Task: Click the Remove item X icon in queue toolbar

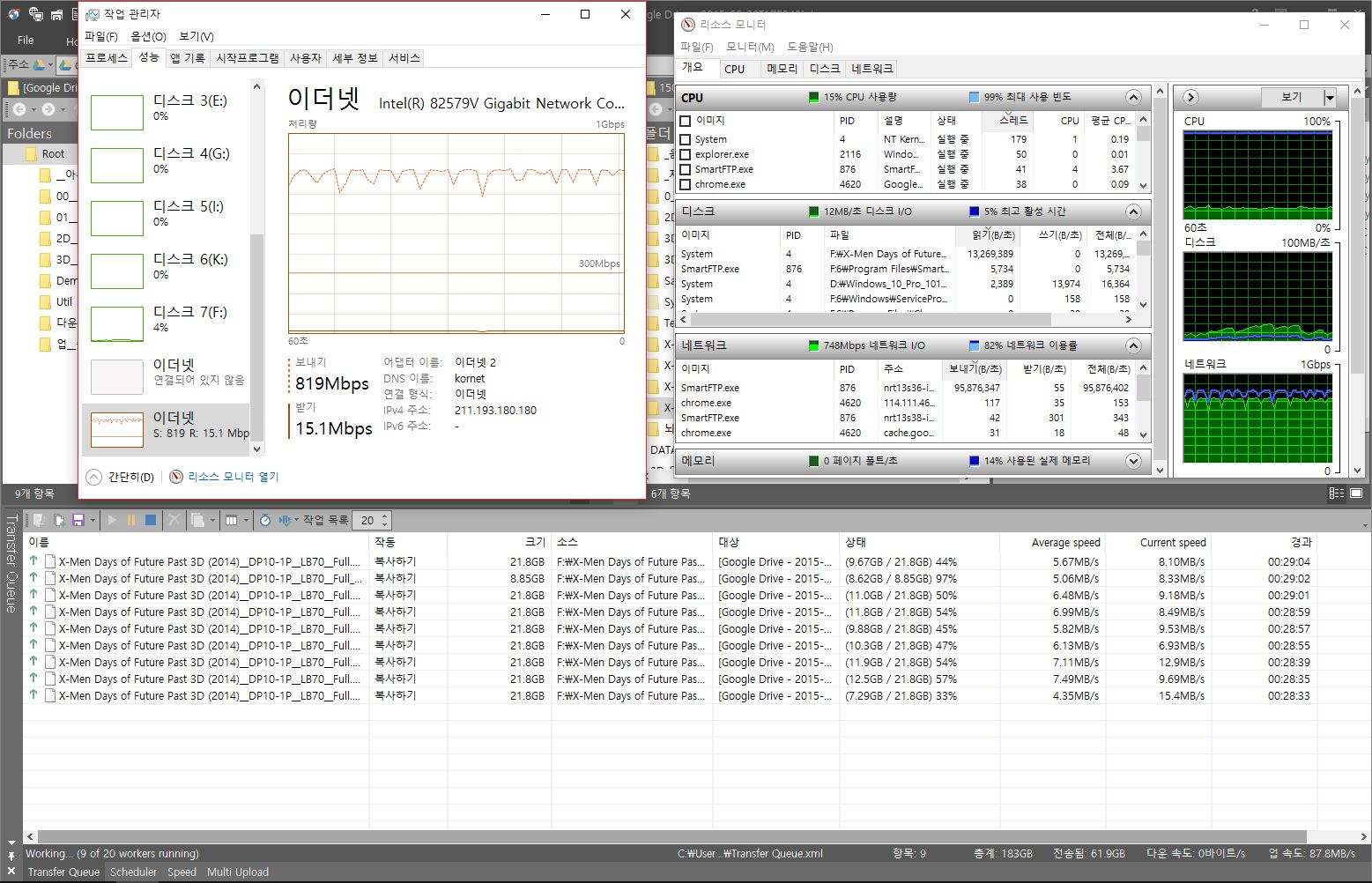Action: pyautogui.click(x=174, y=520)
